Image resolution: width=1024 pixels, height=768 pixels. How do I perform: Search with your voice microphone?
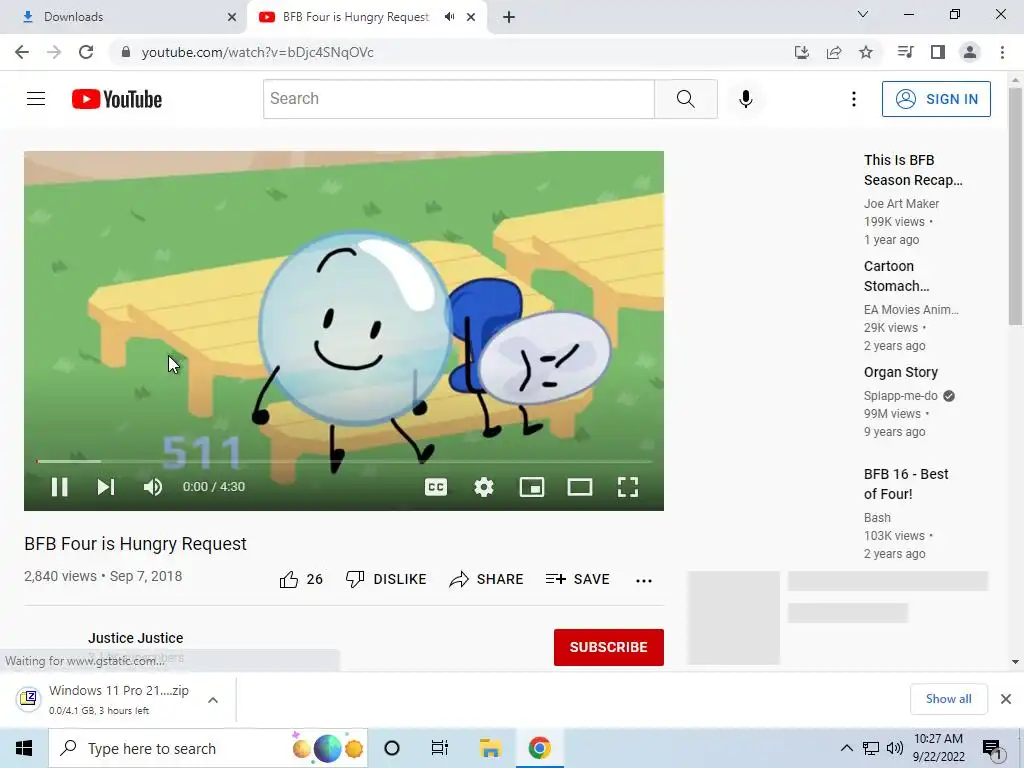[x=746, y=99]
